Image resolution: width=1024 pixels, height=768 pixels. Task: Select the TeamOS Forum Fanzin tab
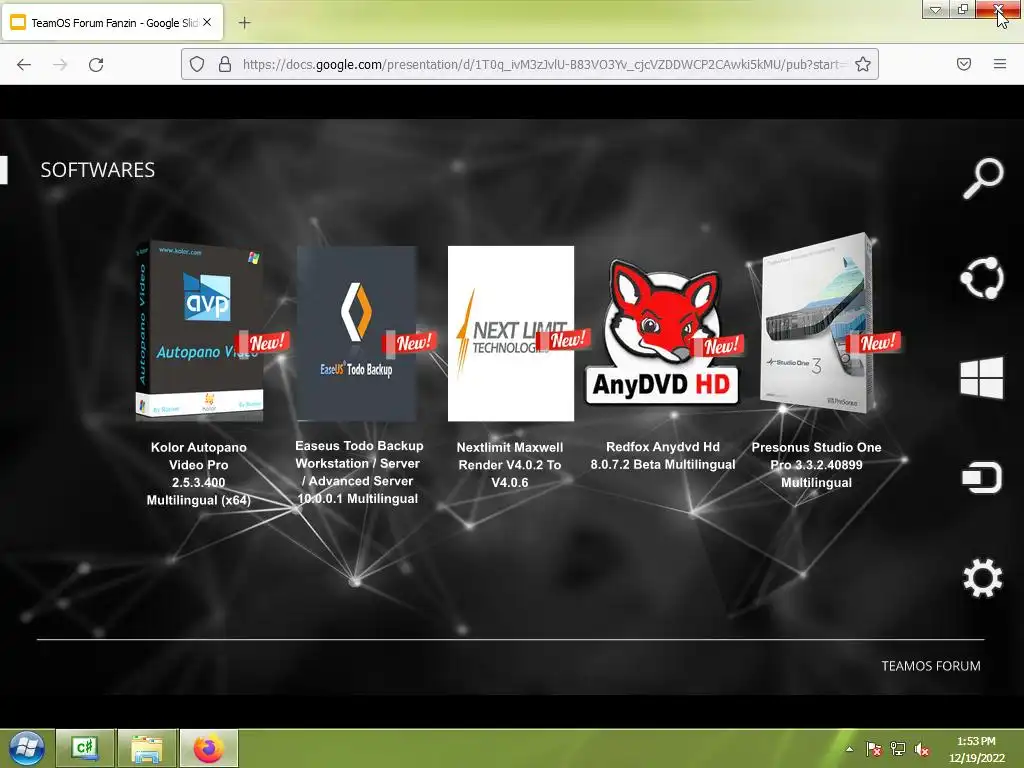tap(113, 22)
